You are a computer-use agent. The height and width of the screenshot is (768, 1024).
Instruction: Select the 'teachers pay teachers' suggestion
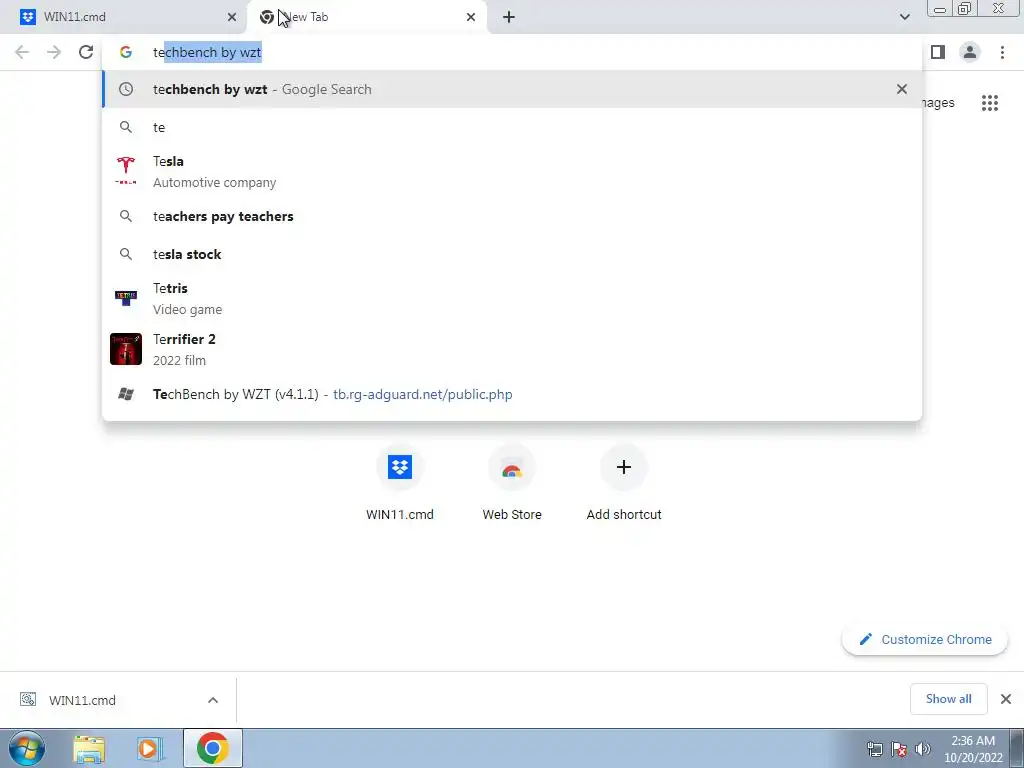(512, 216)
